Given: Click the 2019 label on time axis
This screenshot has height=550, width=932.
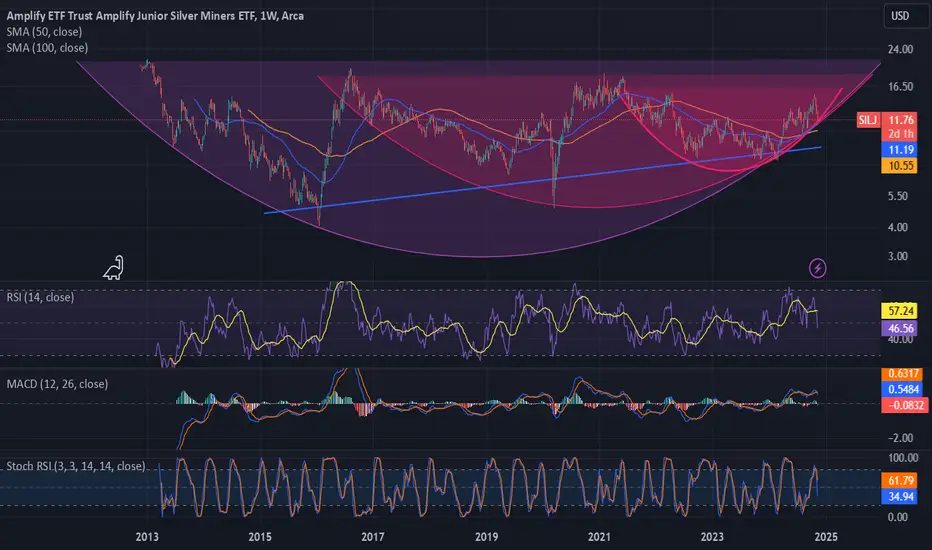Looking at the screenshot, I should click(x=486, y=537).
